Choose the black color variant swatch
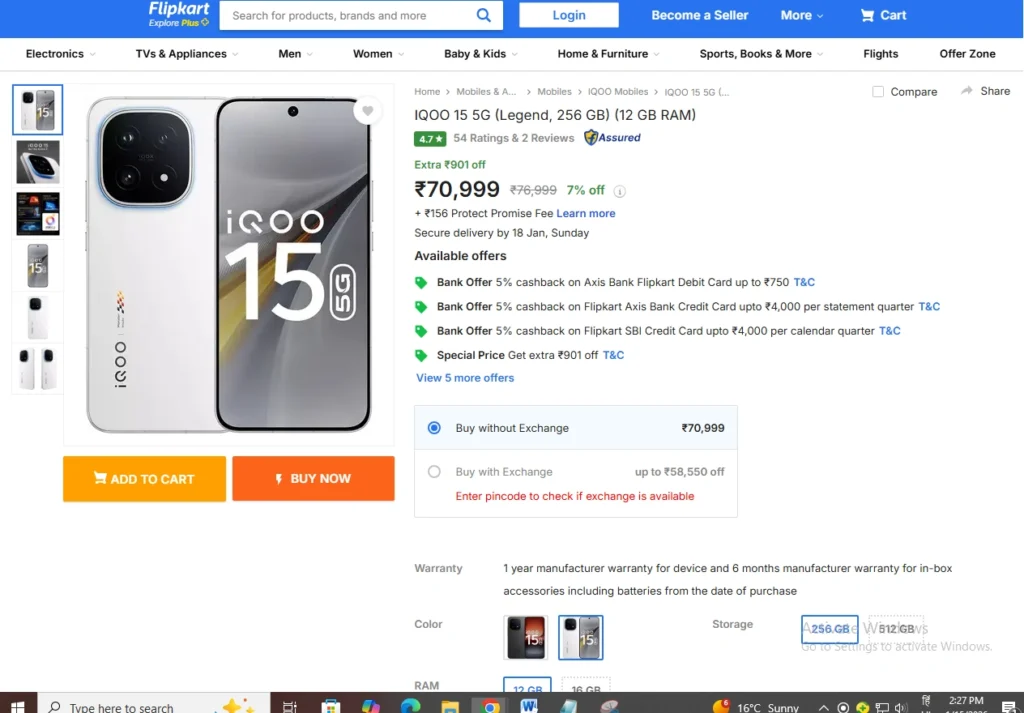Screen dimensions: 1024x713 click(526, 637)
